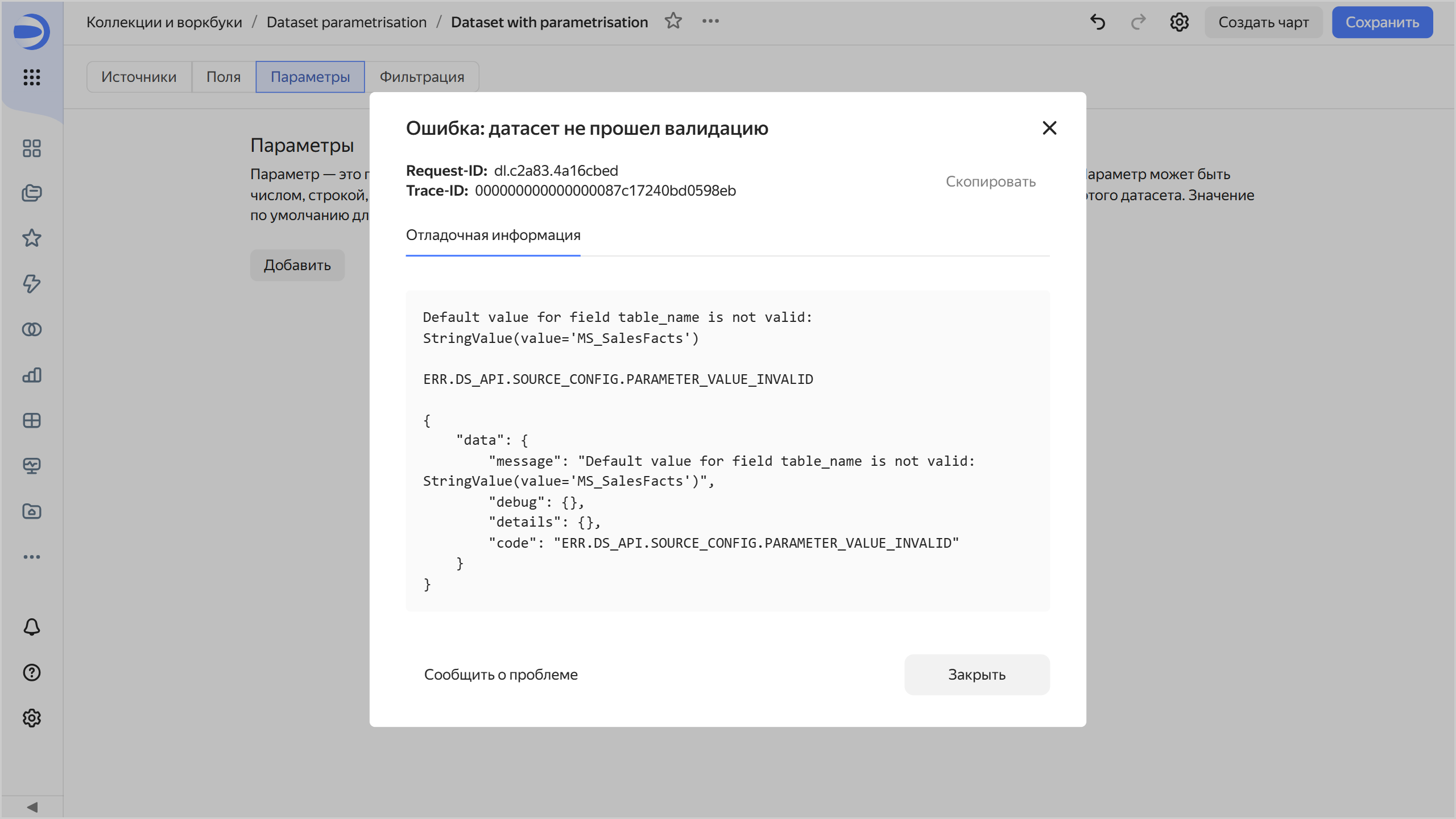Open favorites star in sidebar
This screenshot has height=819, width=1456.
pos(32,238)
